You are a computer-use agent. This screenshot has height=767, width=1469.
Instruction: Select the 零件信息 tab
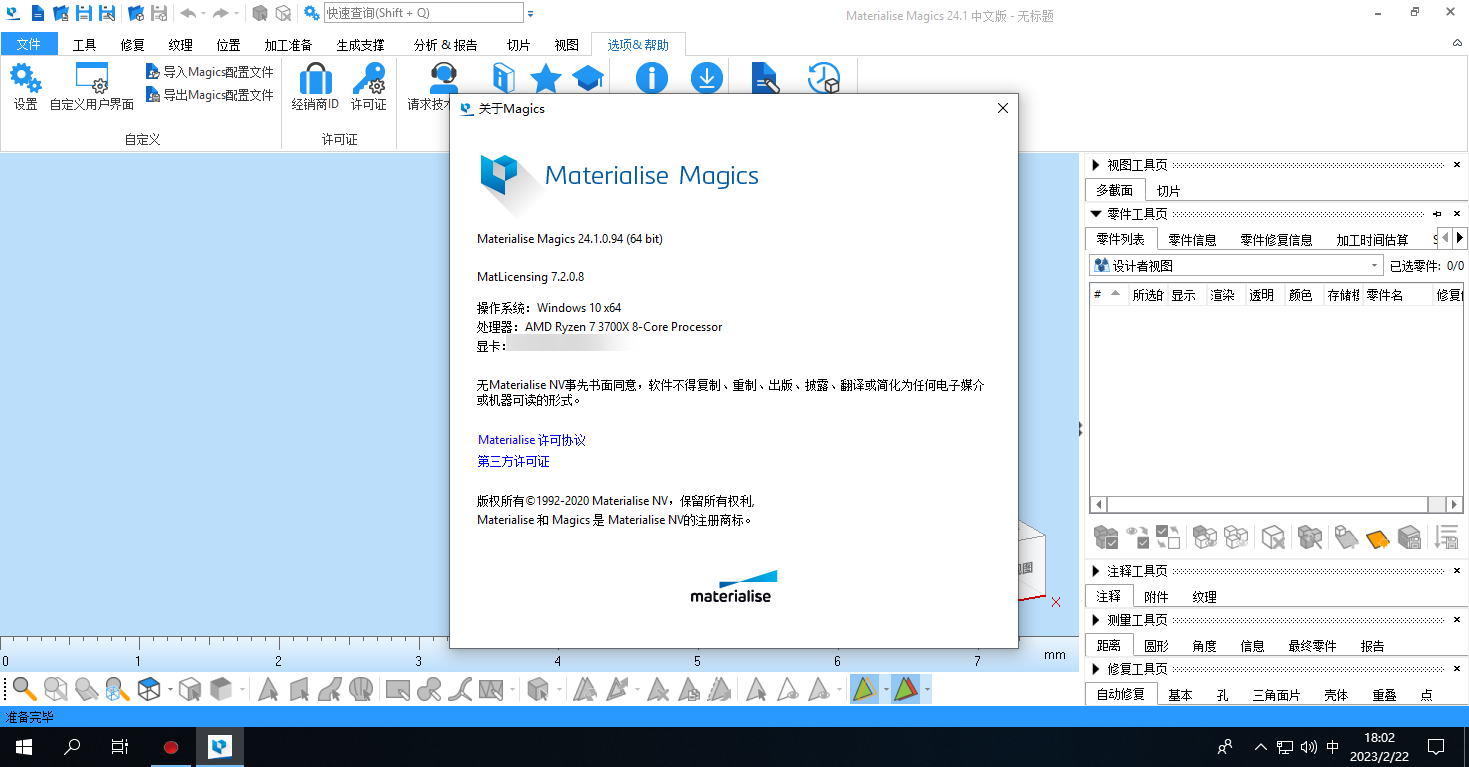(x=1192, y=240)
